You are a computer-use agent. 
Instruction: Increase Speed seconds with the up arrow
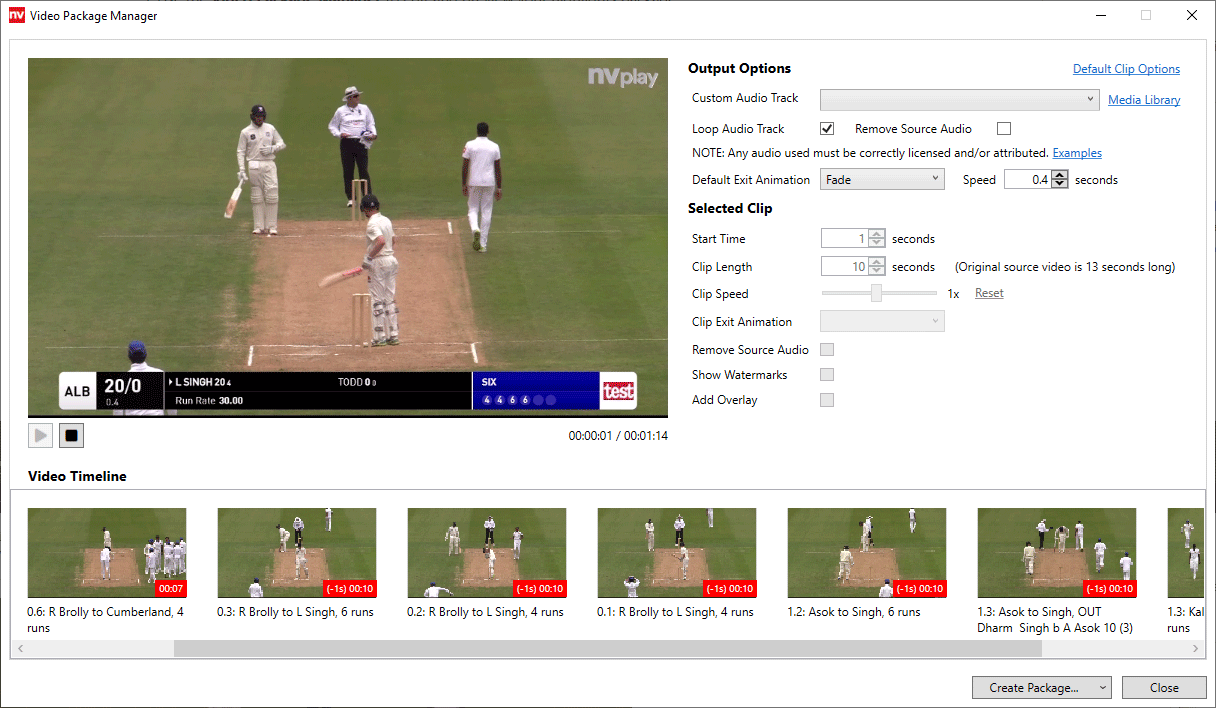1060,175
